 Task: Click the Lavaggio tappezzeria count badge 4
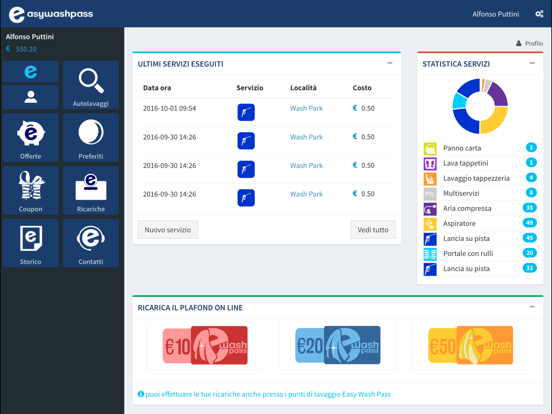pyautogui.click(x=531, y=177)
